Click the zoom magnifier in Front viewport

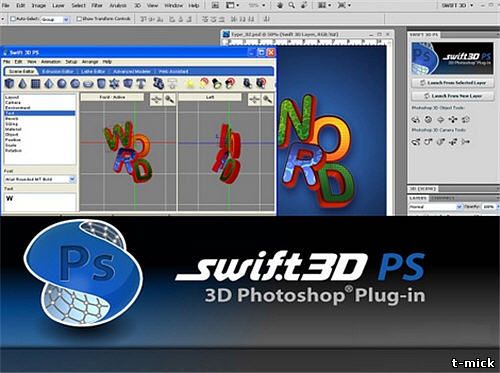[170, 99]
